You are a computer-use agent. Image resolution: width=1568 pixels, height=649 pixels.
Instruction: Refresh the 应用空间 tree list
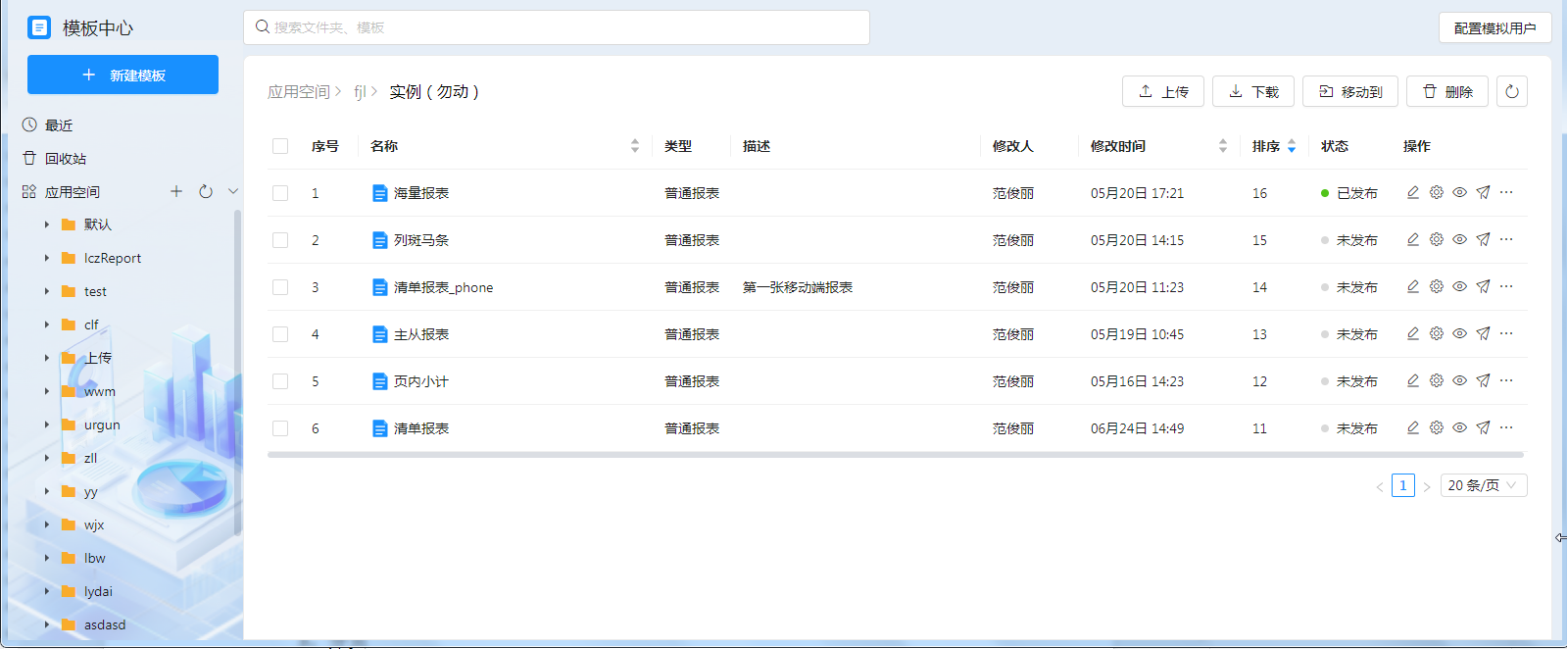[206, 192]
